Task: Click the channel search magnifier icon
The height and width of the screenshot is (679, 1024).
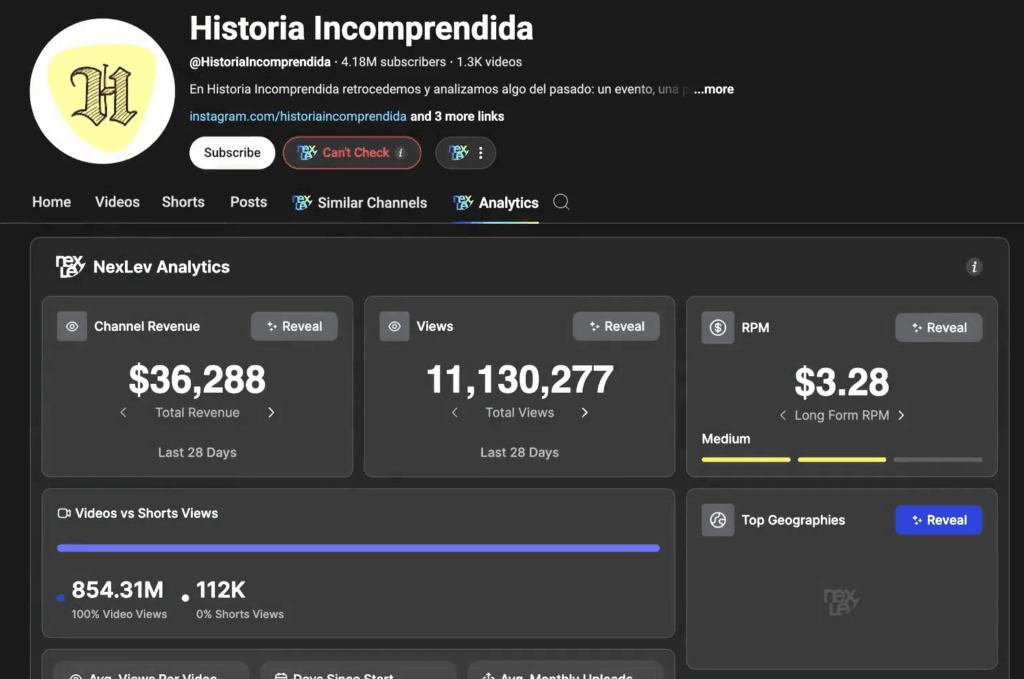Action: click(561, 202)
